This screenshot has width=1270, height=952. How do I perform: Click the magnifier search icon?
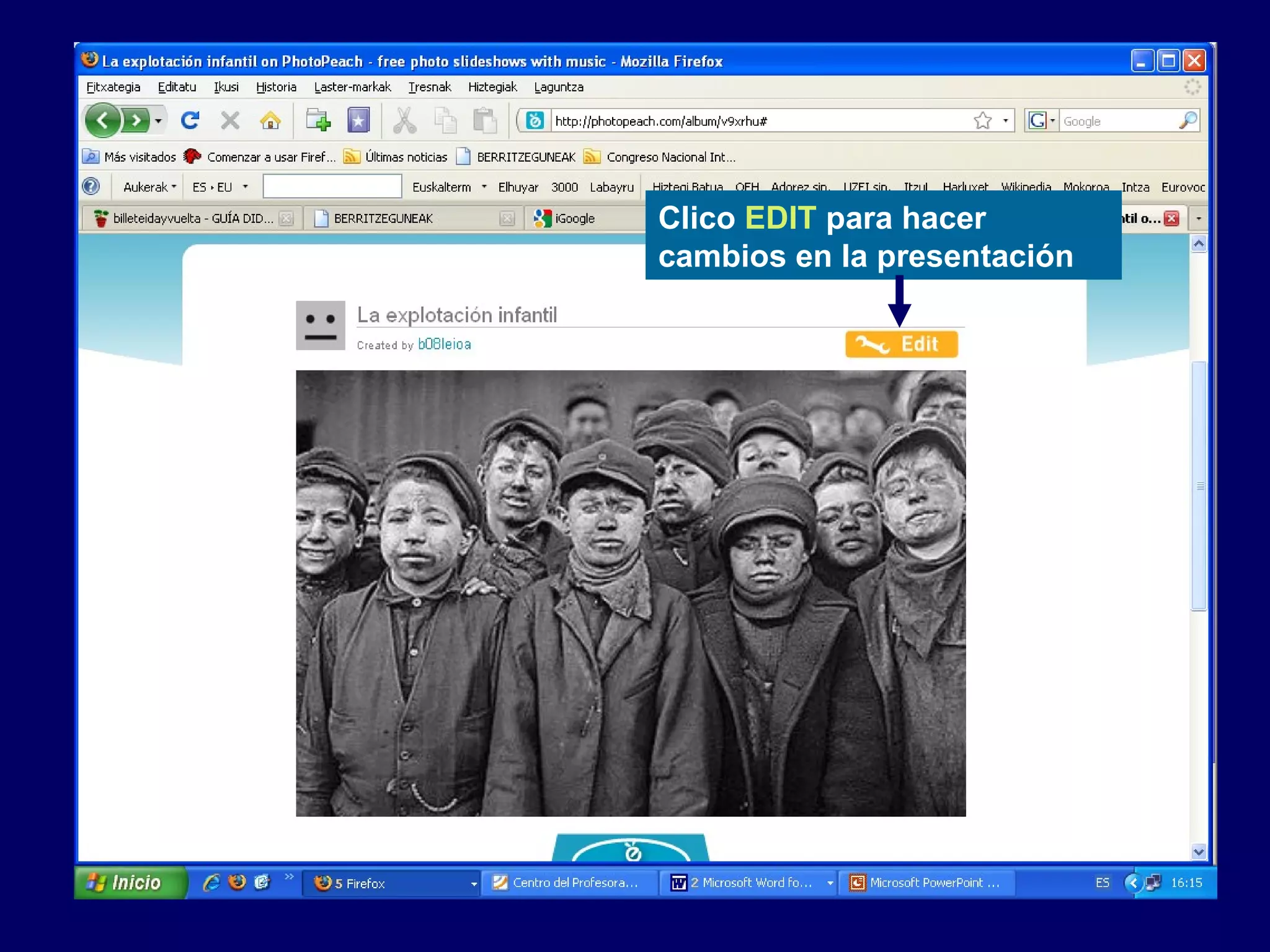click(x=1188, y=120)
